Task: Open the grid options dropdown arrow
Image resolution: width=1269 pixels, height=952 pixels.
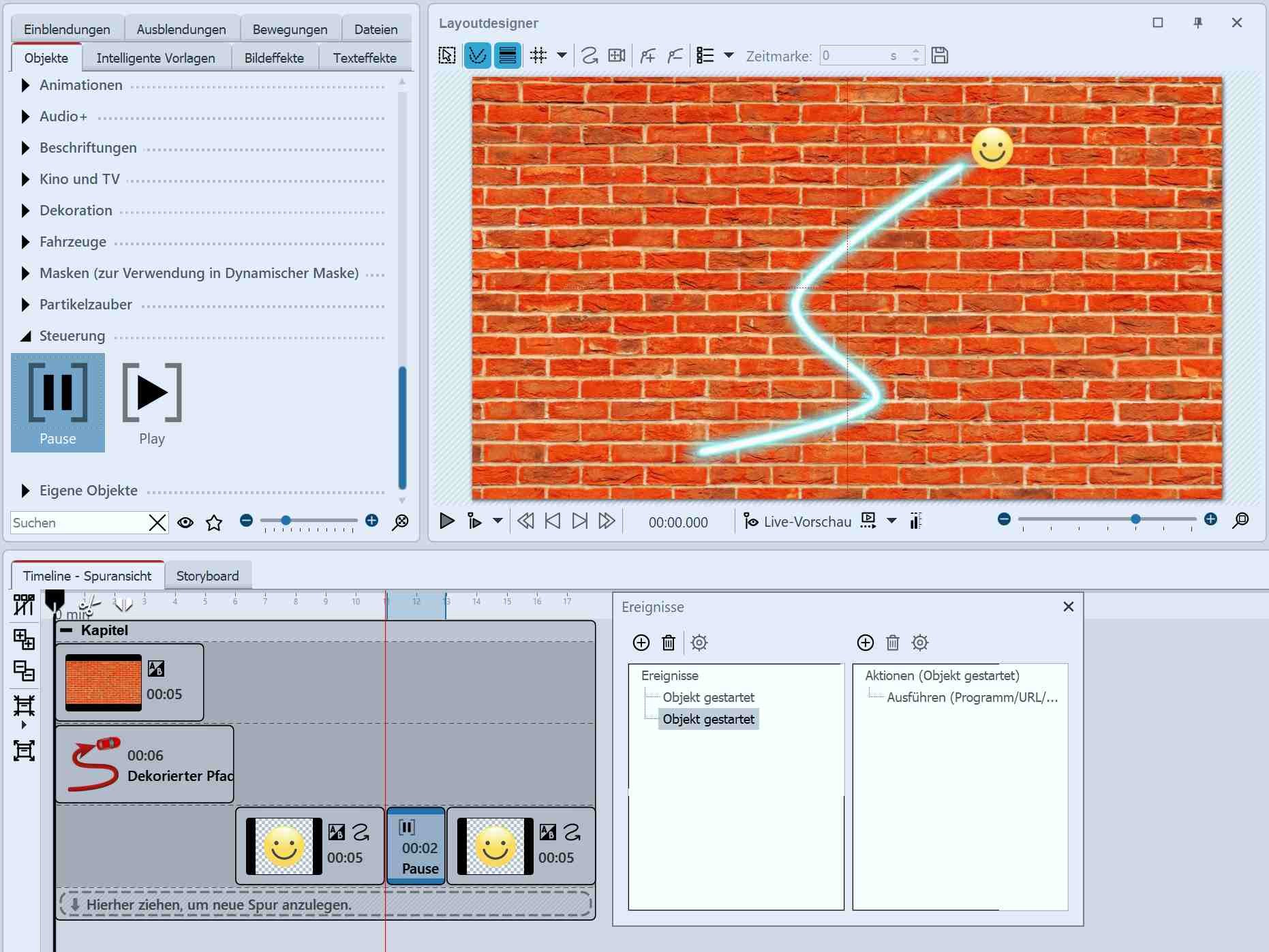Action: click(x=562, y=56)
